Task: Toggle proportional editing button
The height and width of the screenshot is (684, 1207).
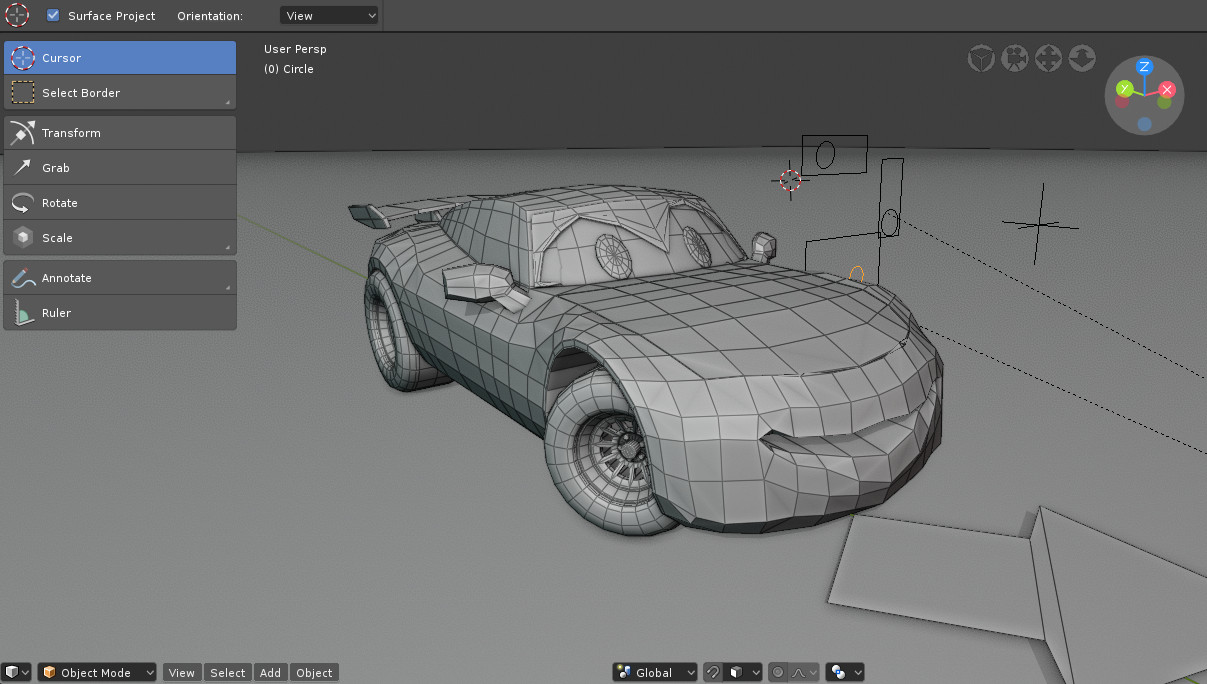Action: [x=779, y=672]
